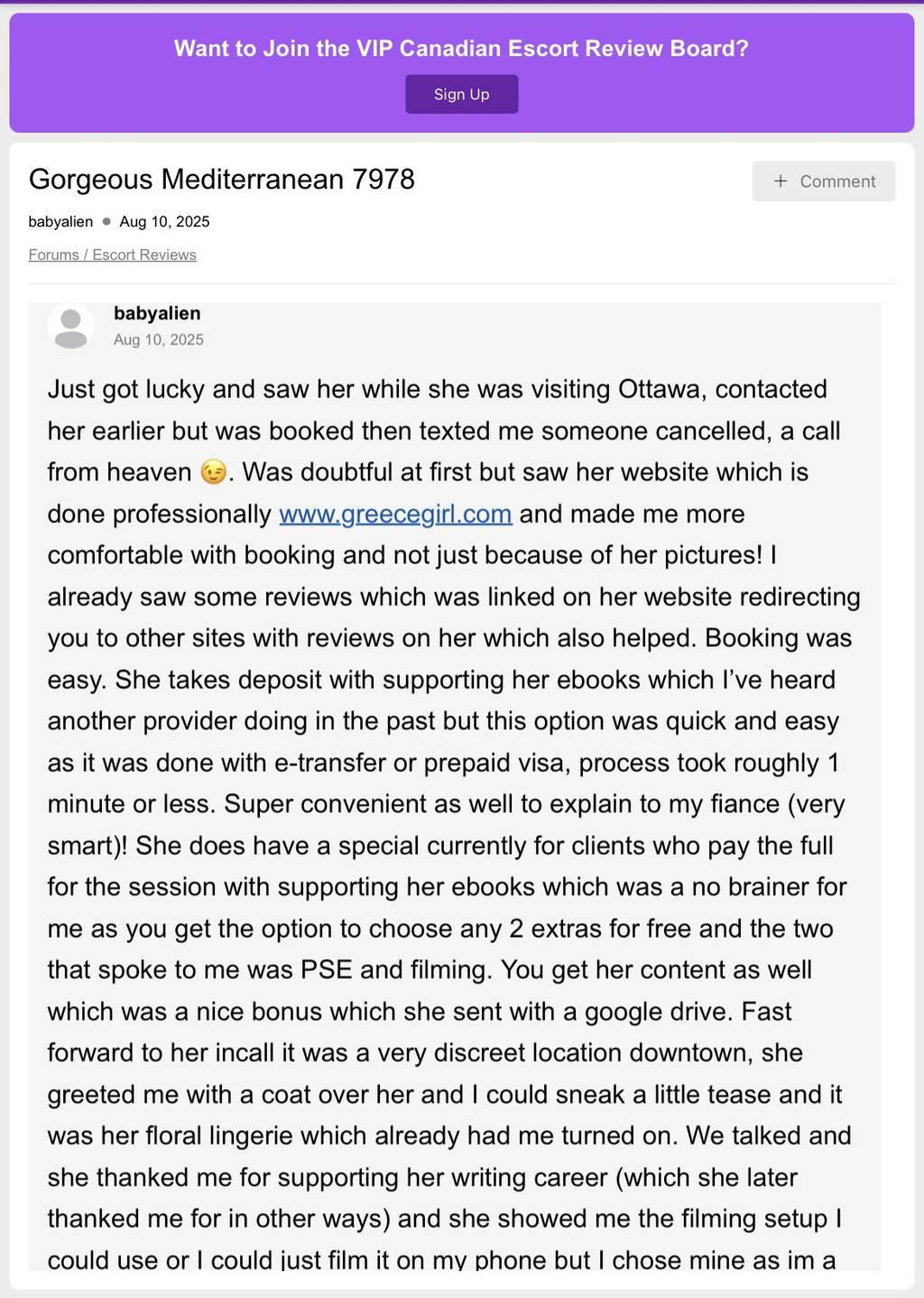Viewport: 924px width, 1298px height.
Task: Click the gray dot separator beside author name
Action: coord(106,221)
